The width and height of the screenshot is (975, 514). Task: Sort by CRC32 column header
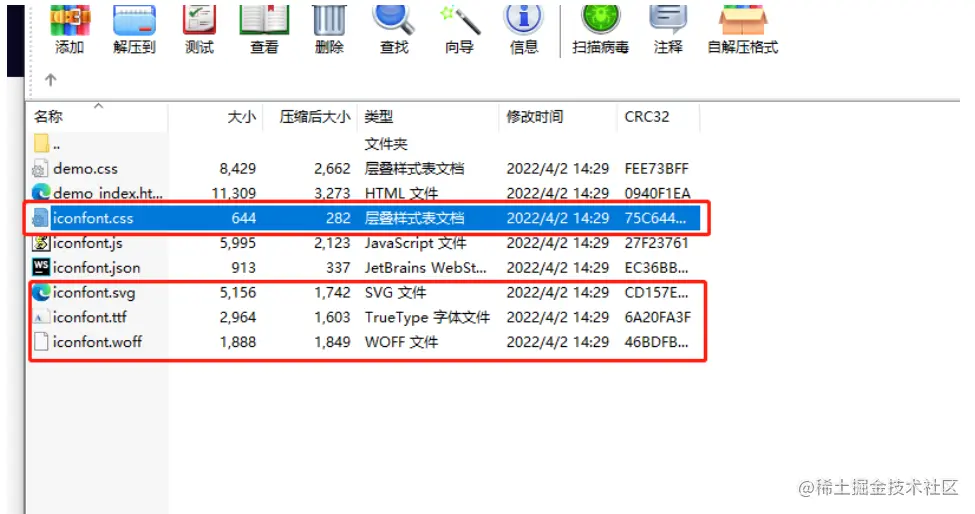[647, 116]
